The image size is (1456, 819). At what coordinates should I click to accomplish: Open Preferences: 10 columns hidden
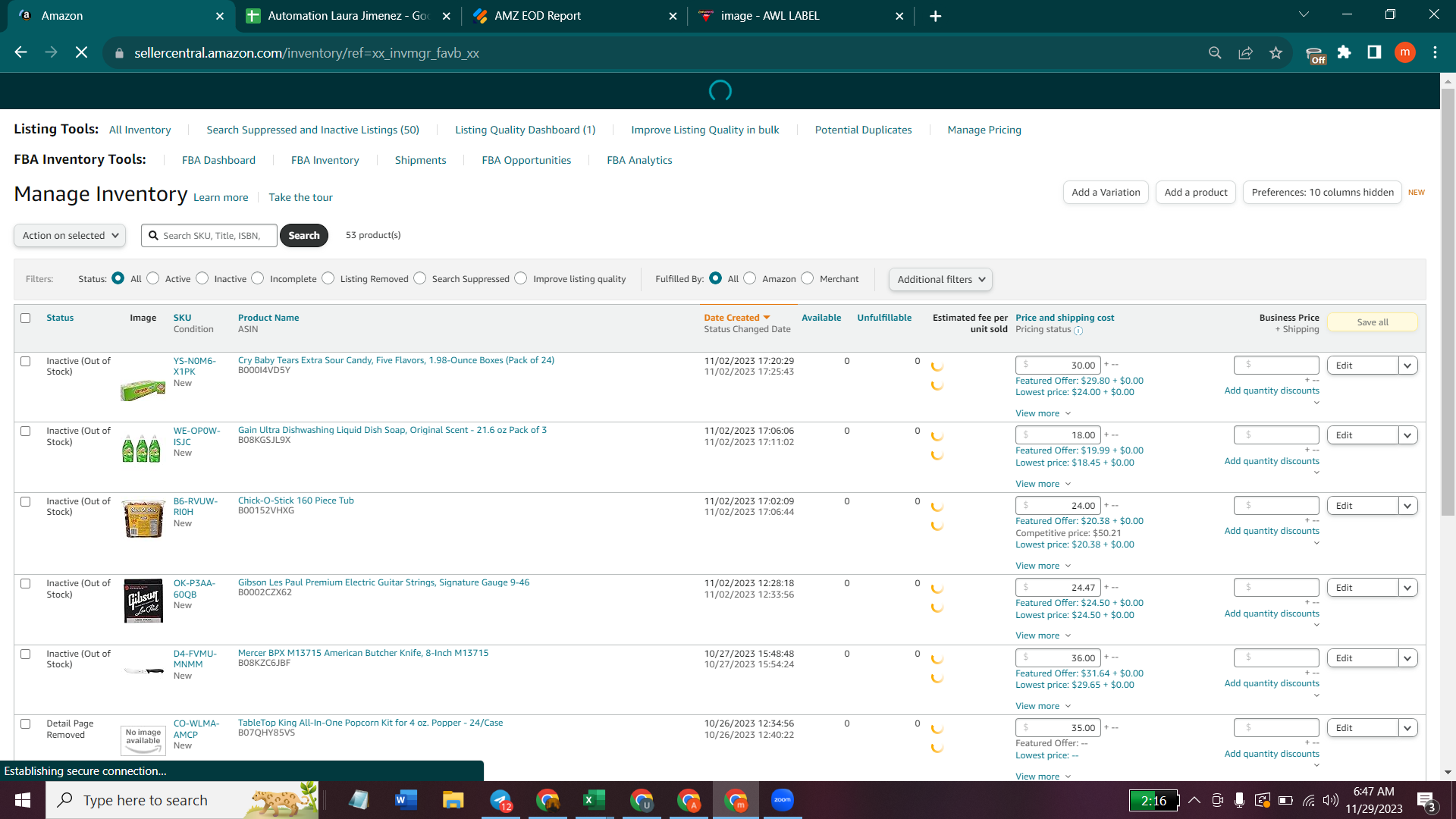click(x=1323, y=193)
